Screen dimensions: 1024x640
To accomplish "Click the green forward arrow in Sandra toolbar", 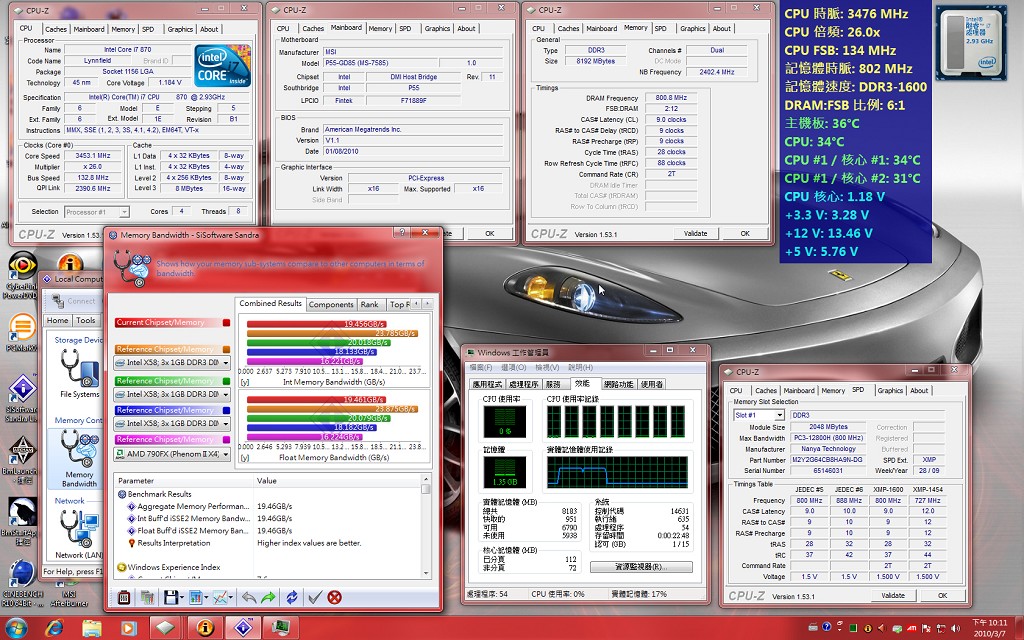I will click(x=268, y=597).
